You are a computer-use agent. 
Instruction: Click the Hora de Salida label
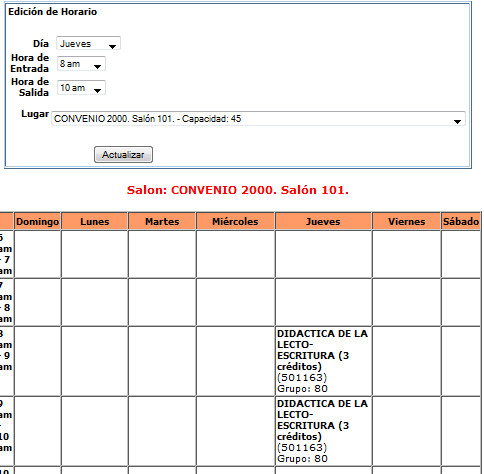[x=30, y=87]
